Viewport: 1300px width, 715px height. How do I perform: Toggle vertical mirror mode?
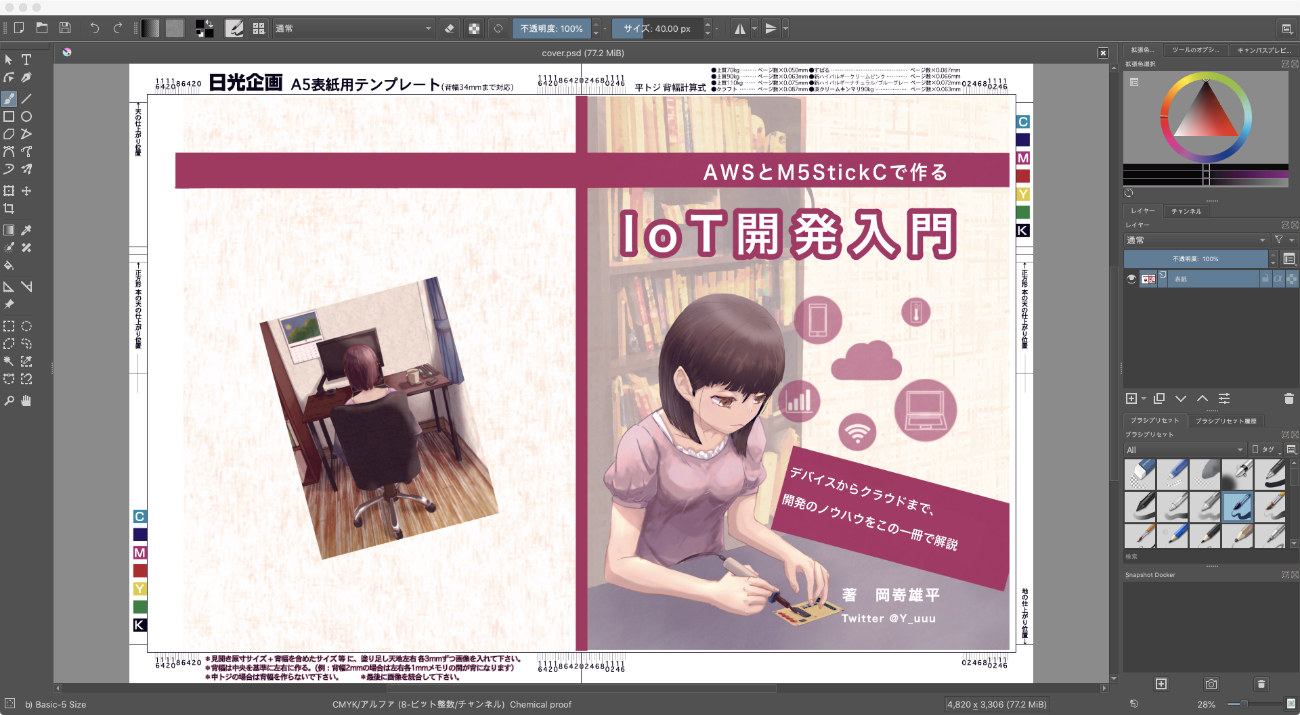771,28
